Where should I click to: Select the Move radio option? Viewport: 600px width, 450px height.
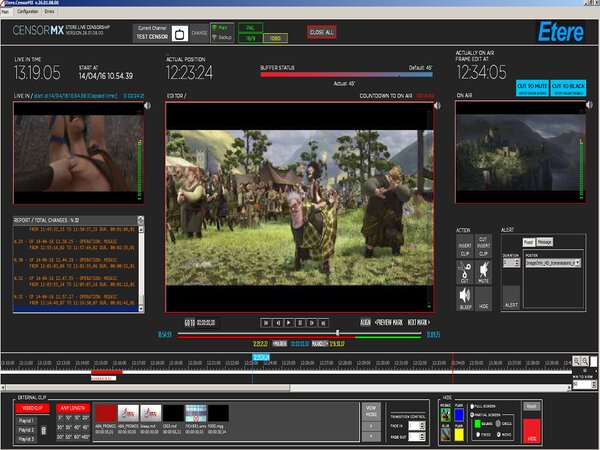click(498, 435)
